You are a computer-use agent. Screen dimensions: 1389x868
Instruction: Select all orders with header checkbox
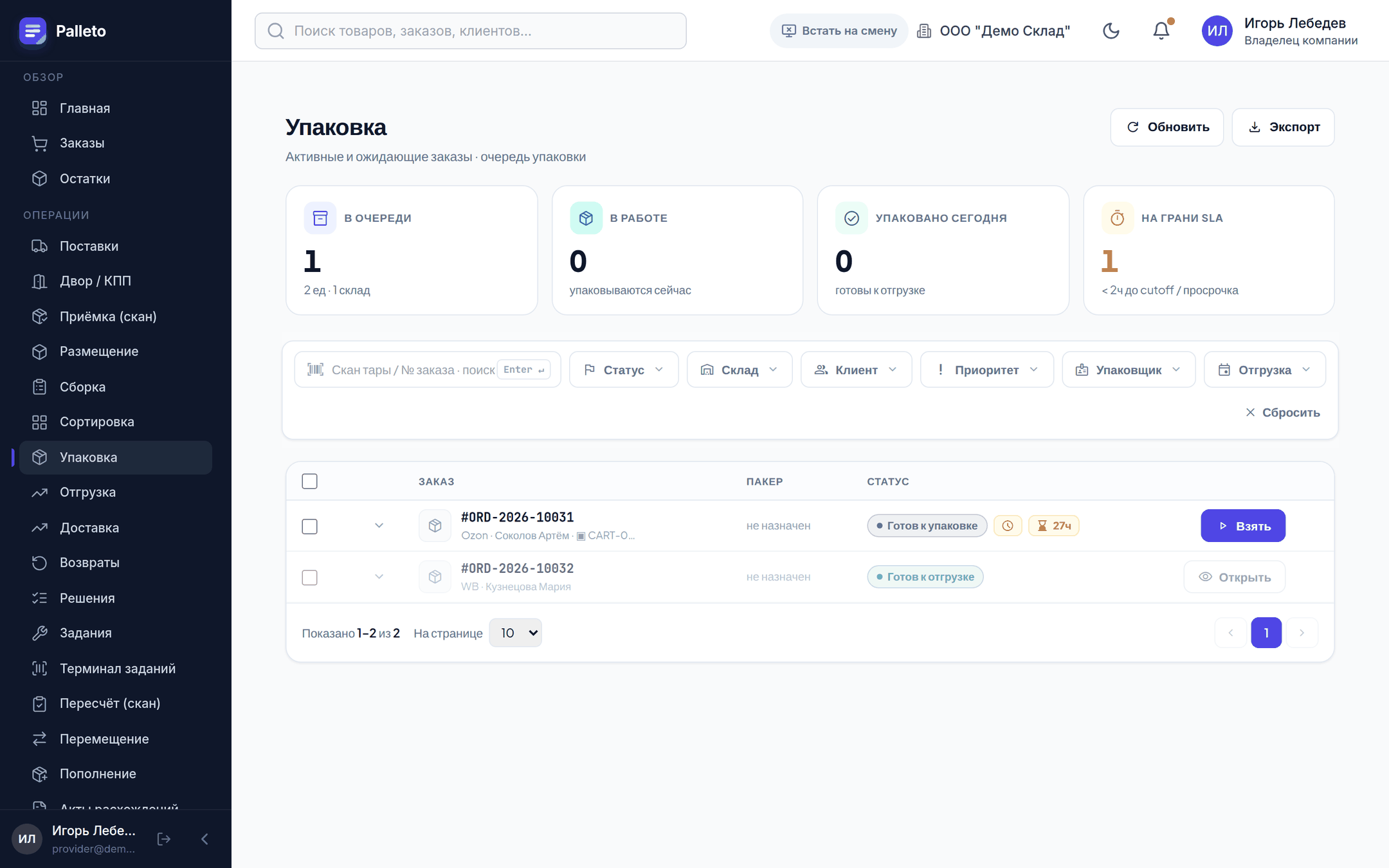(309, 481)
